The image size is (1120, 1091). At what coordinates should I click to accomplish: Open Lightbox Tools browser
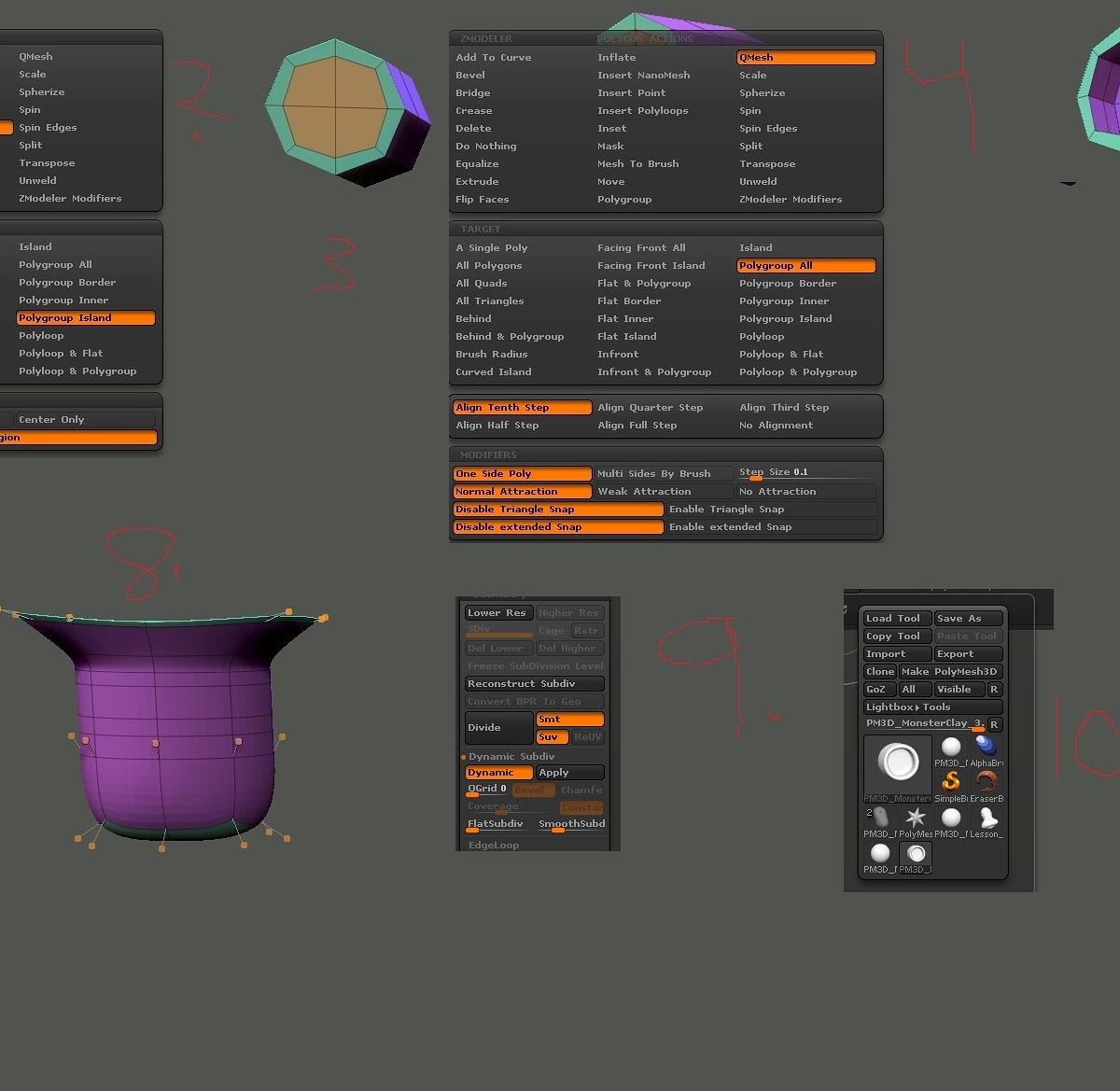click(932, 707)
